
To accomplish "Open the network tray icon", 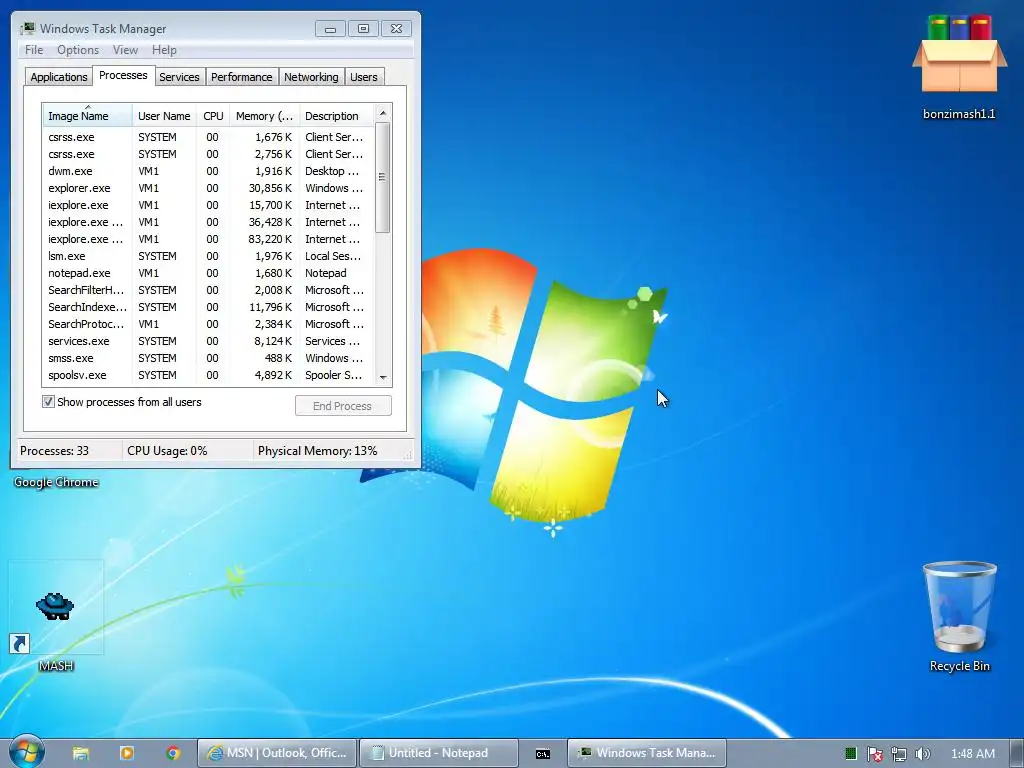I will click(x=899, y=754).
